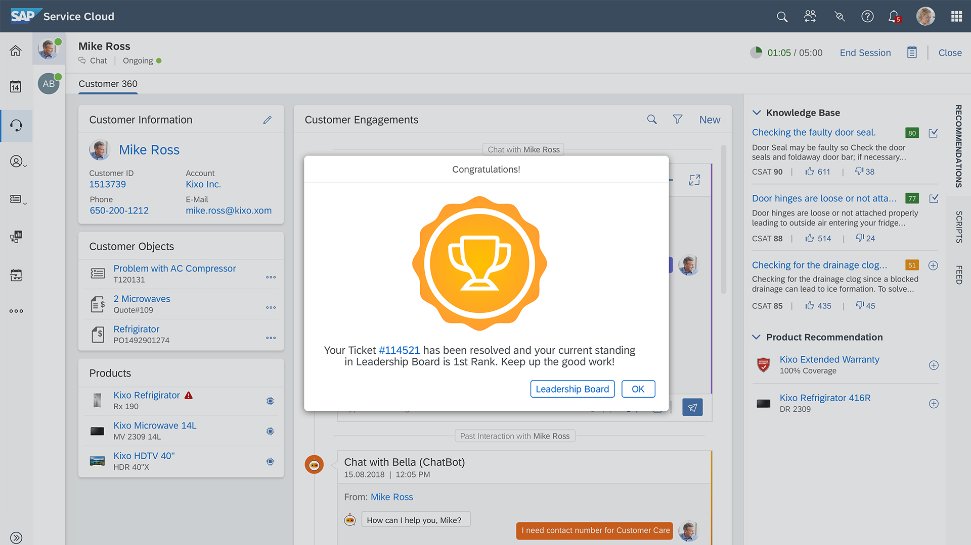Click ticket #114521 link in dialog

coord(399,351)
